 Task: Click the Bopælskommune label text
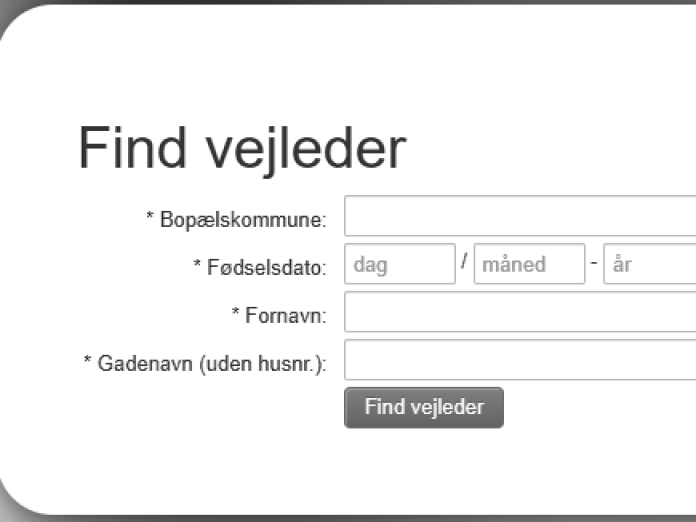pos(243,219)
